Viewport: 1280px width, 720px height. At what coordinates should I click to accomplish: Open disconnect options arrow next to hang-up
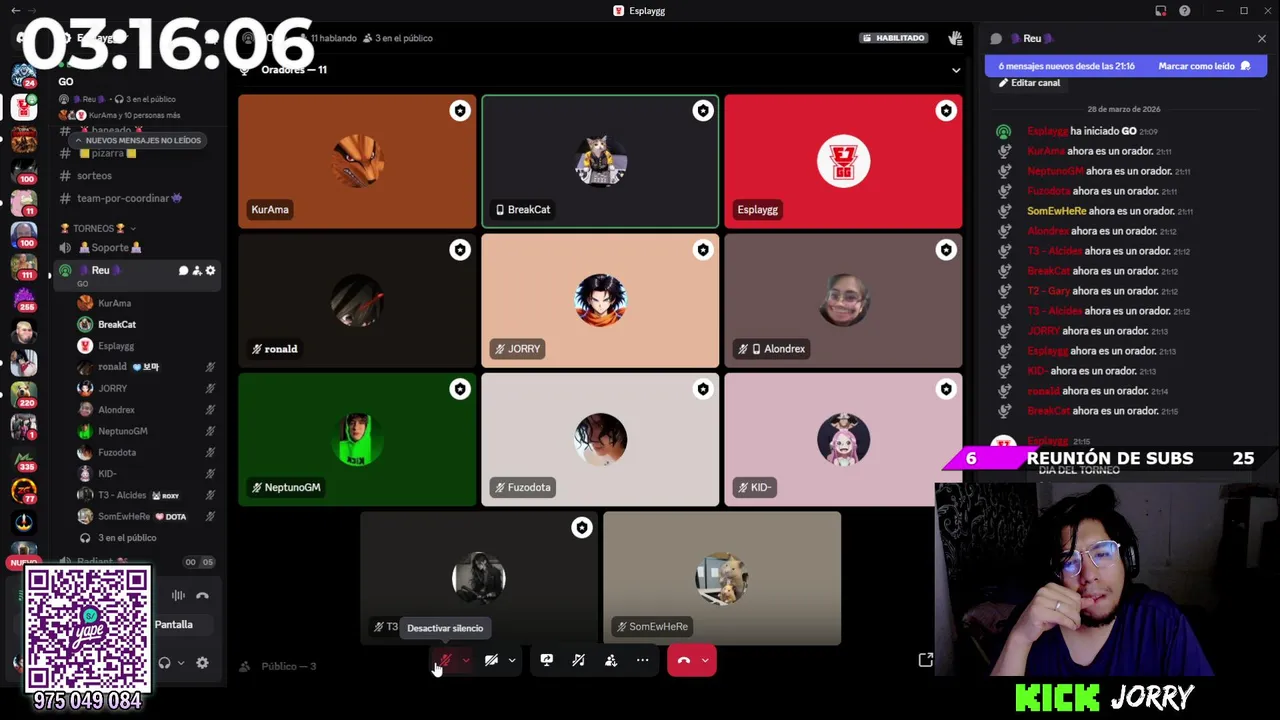(x=705, y=660)
